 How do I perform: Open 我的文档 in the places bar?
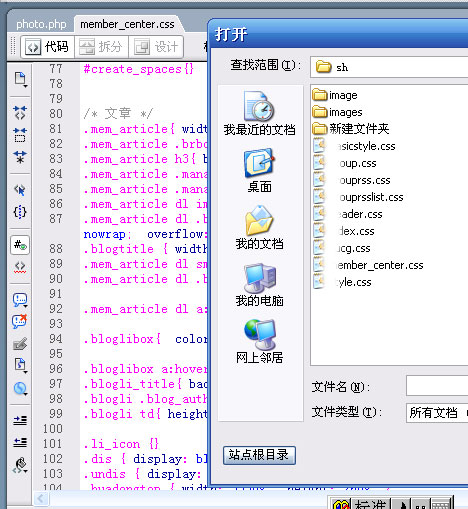(259, 227)
